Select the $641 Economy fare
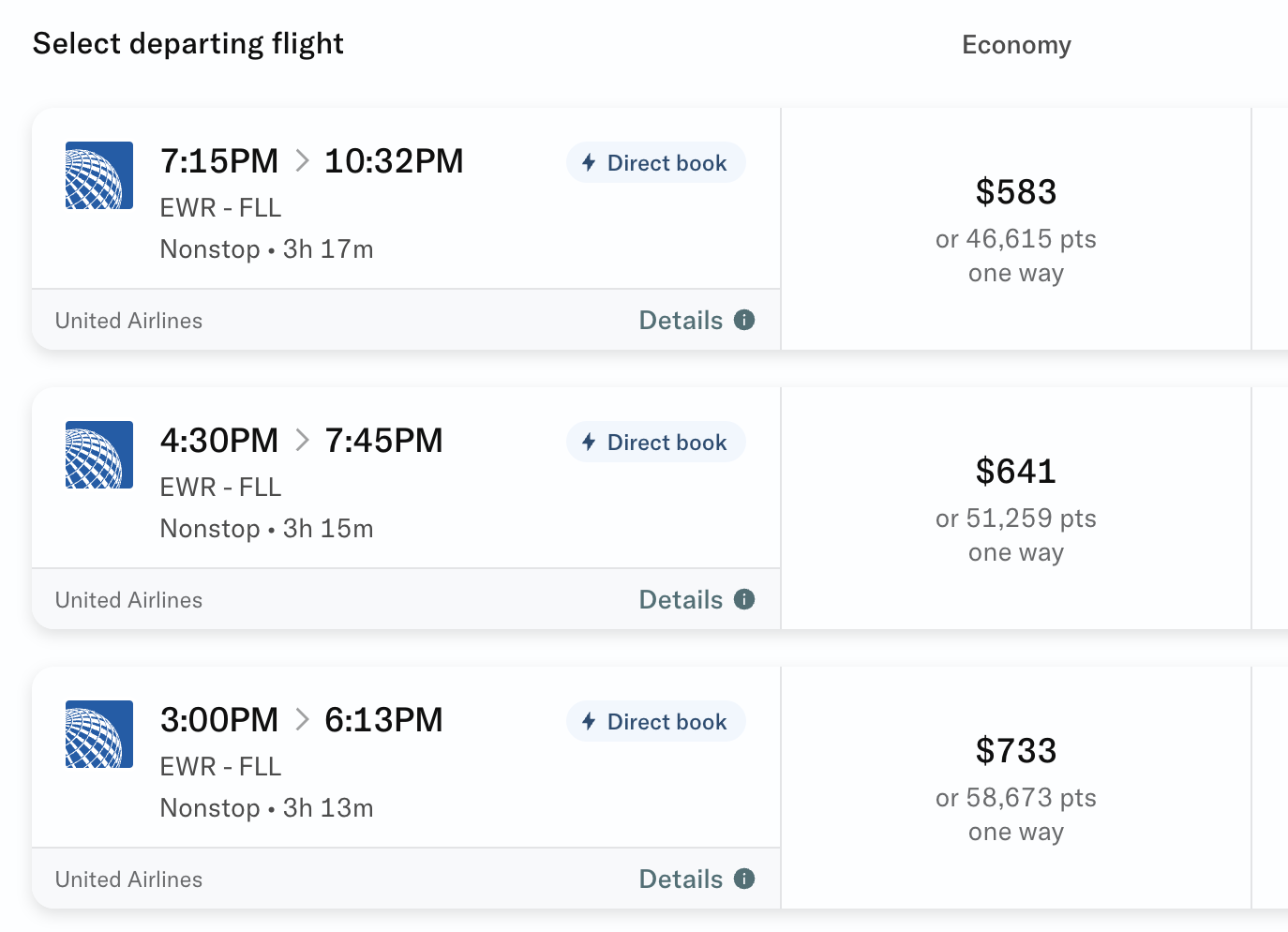Viewport: 1288px width, 932px height. [x=1016, y=472]
